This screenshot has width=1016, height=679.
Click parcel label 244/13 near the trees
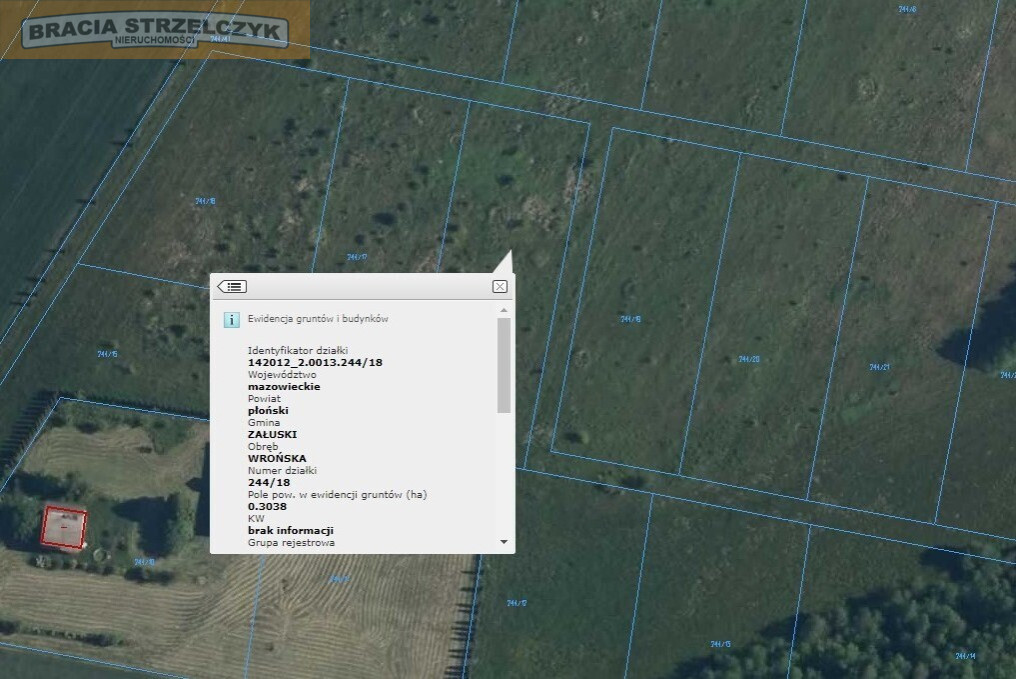721,644
